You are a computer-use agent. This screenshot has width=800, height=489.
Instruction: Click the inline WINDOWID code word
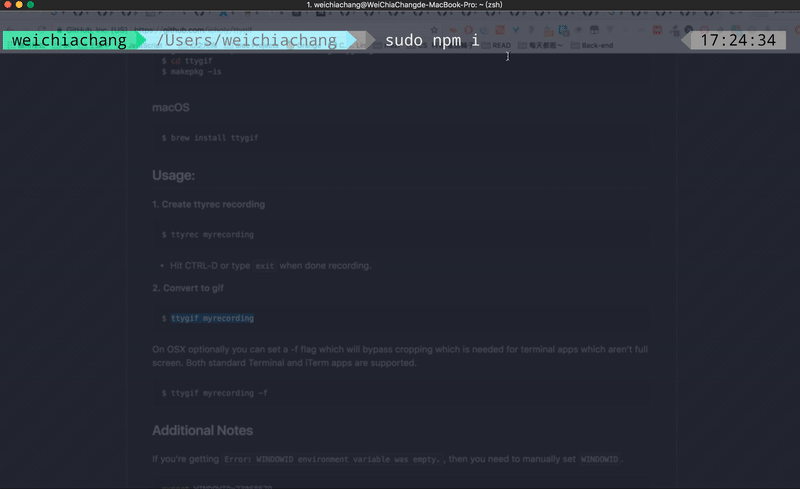click(599, 459)
